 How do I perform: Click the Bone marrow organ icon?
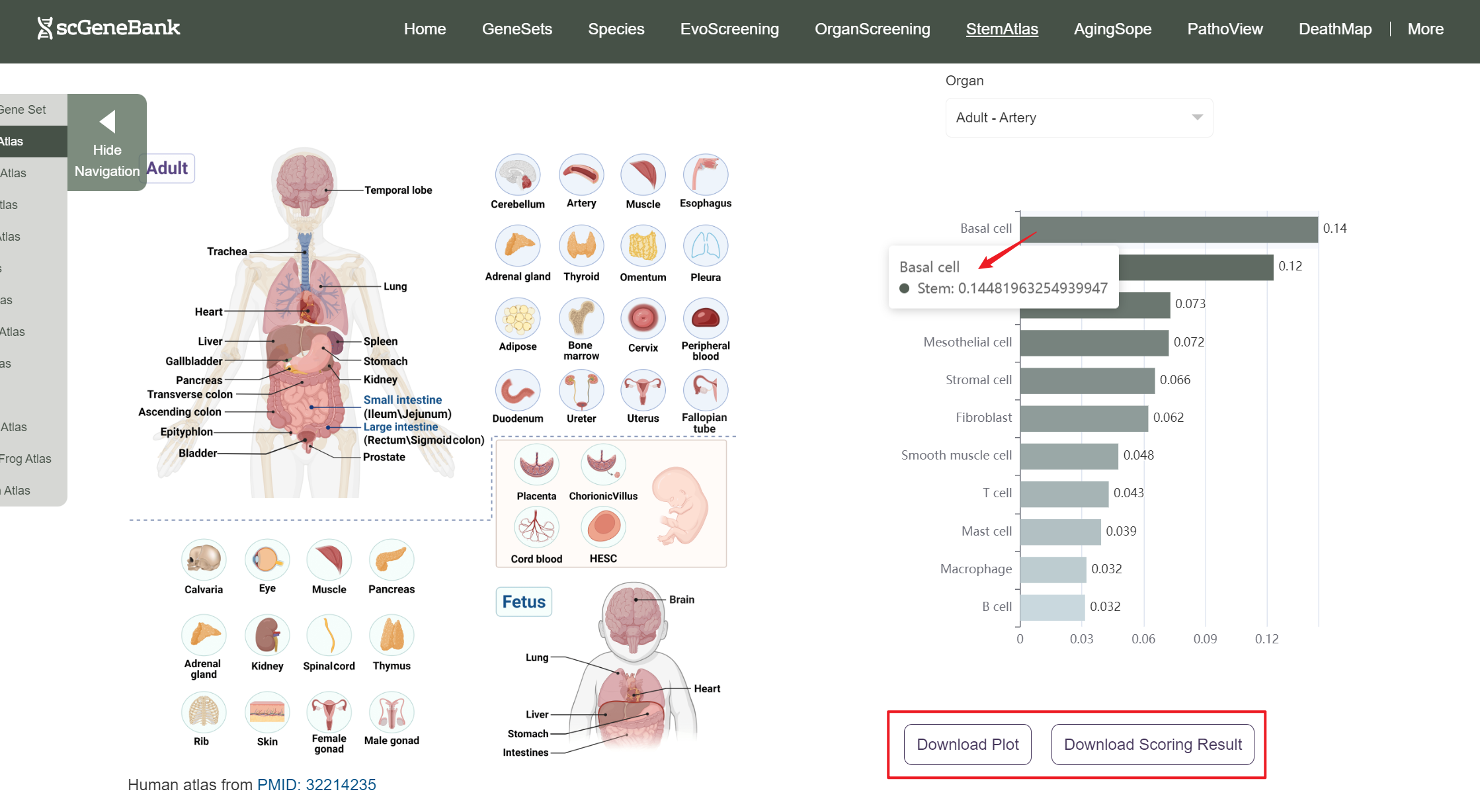click(581, 318)
